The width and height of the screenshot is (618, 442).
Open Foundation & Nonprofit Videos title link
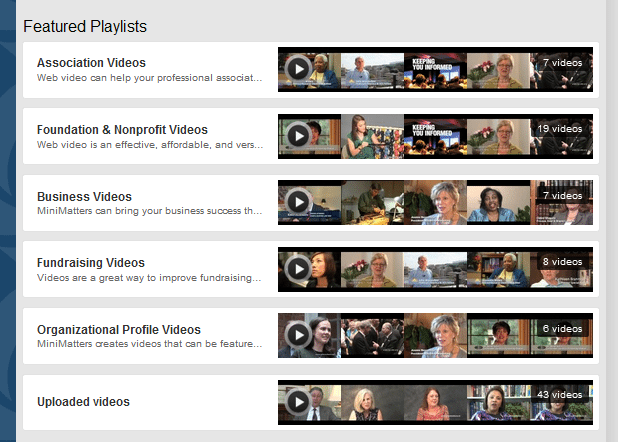(122, 130)
